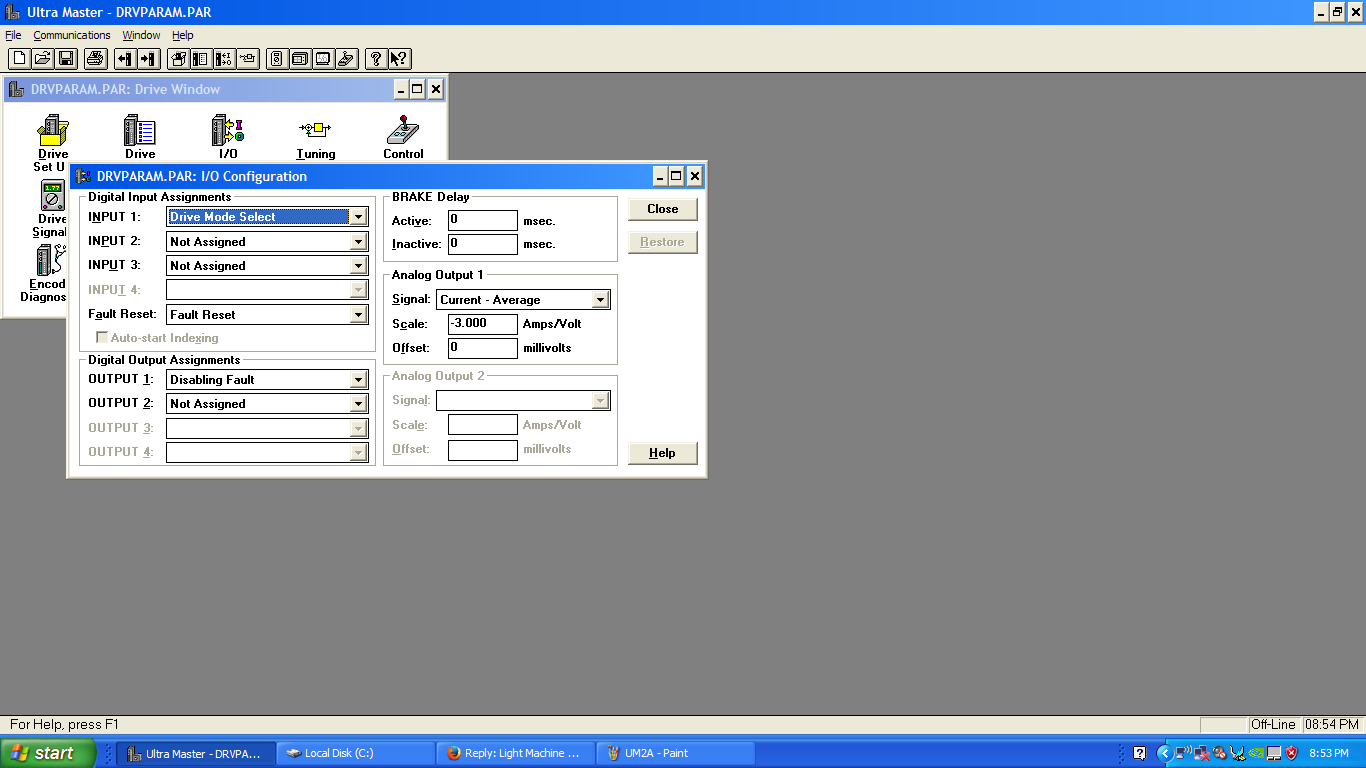Open Analog Output 1 Signal dropdown
The width and height of the screenshot is (1366, 768).
(x=600, y=300)
